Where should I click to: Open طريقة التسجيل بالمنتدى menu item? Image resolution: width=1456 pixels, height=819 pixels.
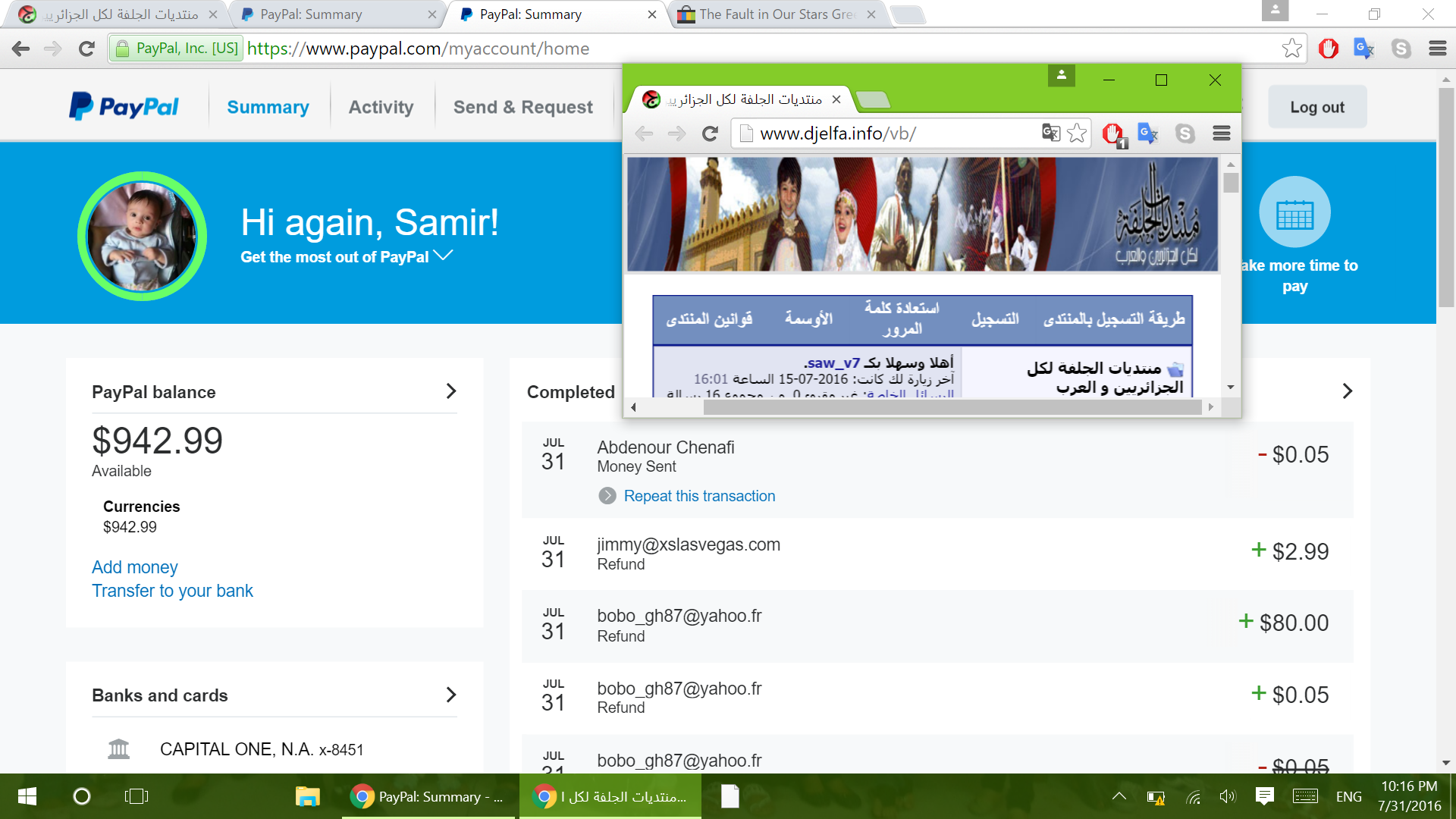1113,318
